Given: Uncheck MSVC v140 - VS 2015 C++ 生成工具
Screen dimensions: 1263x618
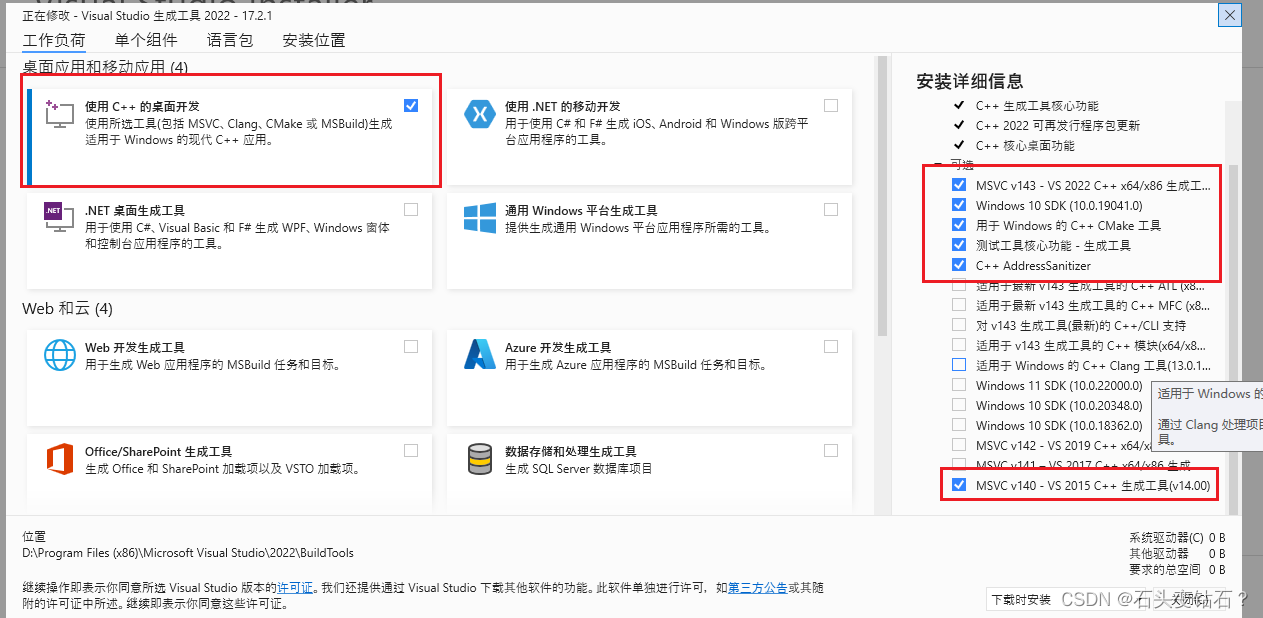Looking at the screenshot, I should (959, 485).
